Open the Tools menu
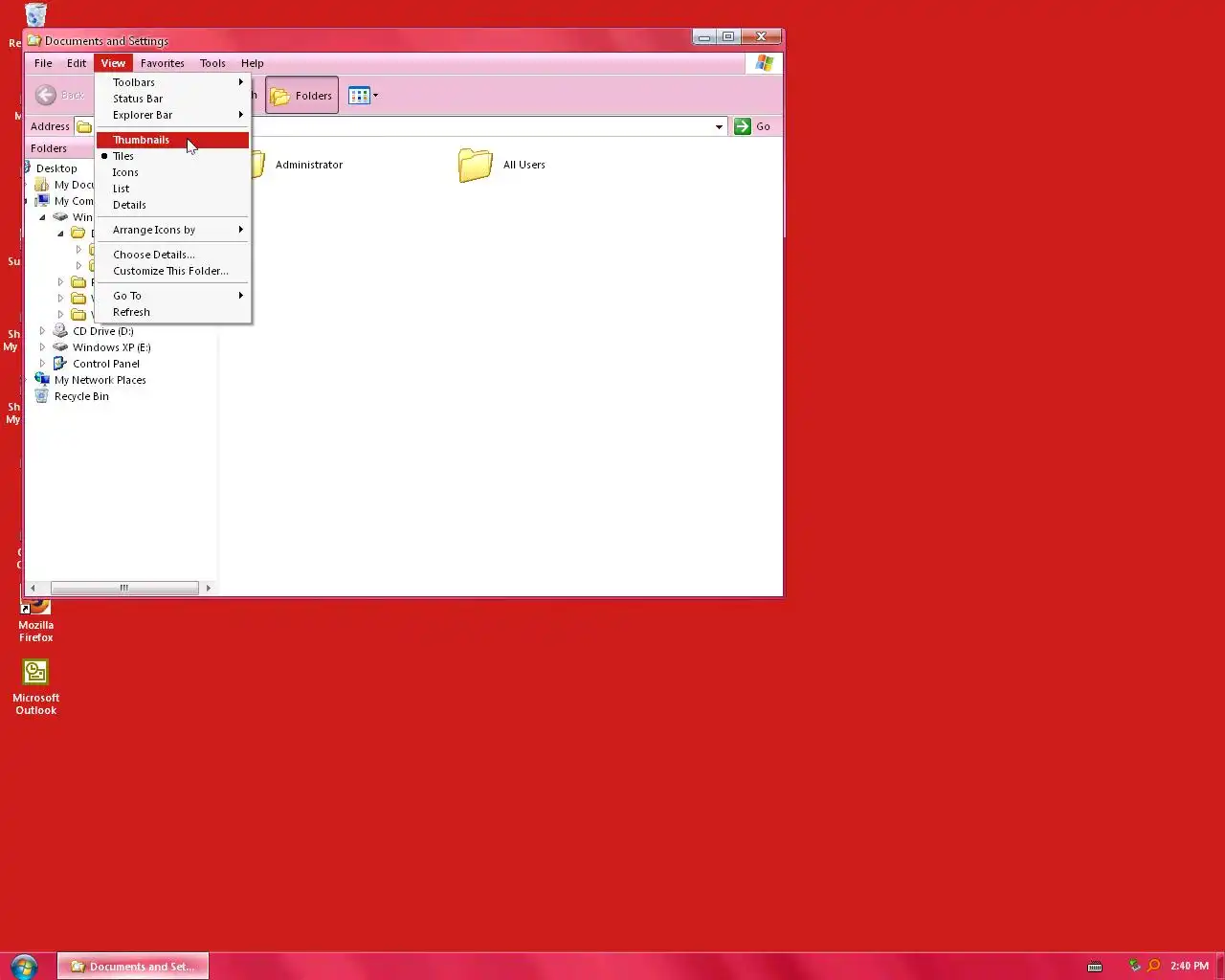The image size is (1225, 980). point(212,63)
